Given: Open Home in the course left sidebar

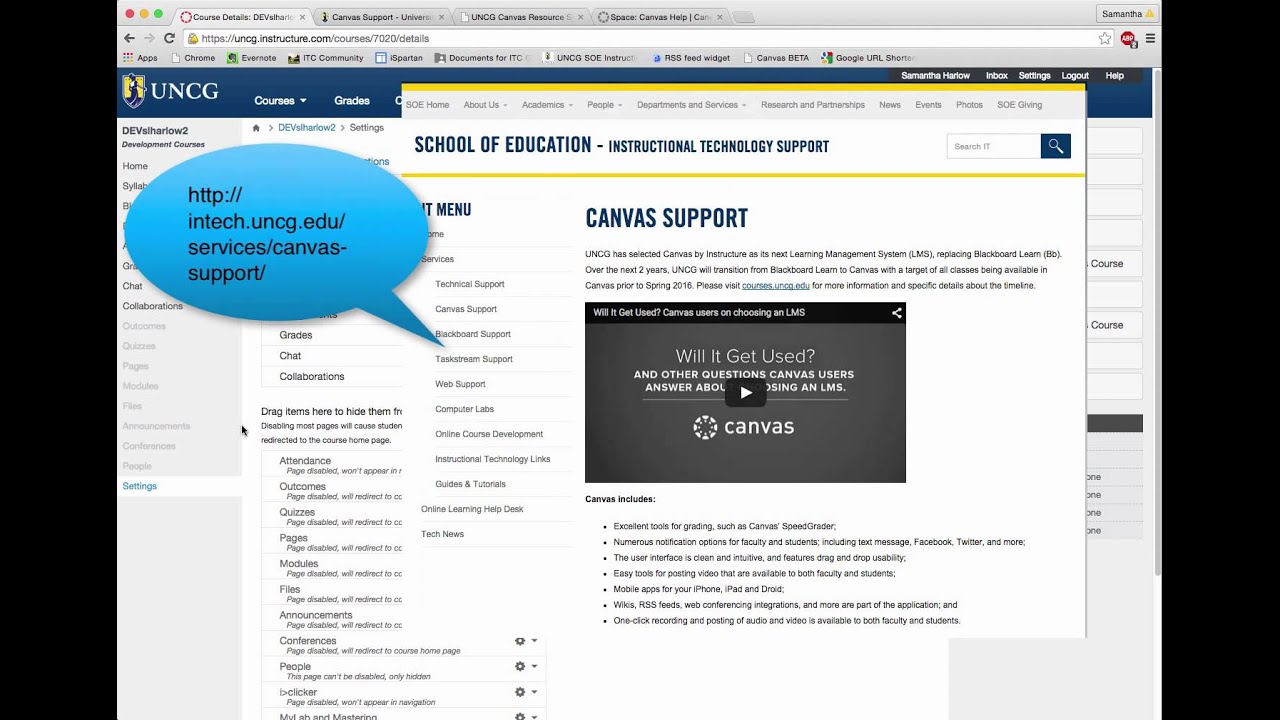Looking at the screenshot, I should coord(135,166).
